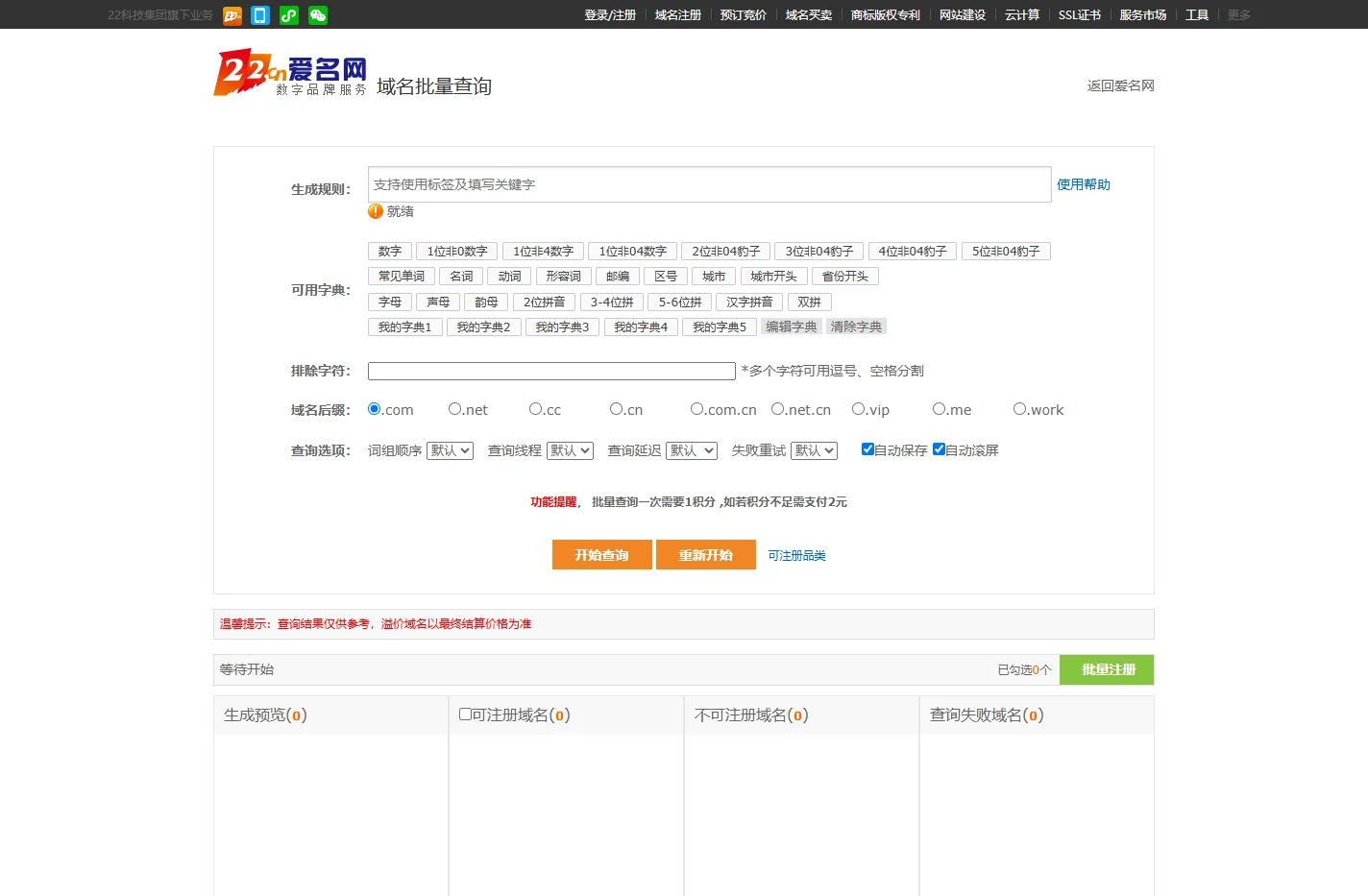Screen dimensions: 1368x896
Task: Select the .cn domain suffix
Action: point(617,409)
